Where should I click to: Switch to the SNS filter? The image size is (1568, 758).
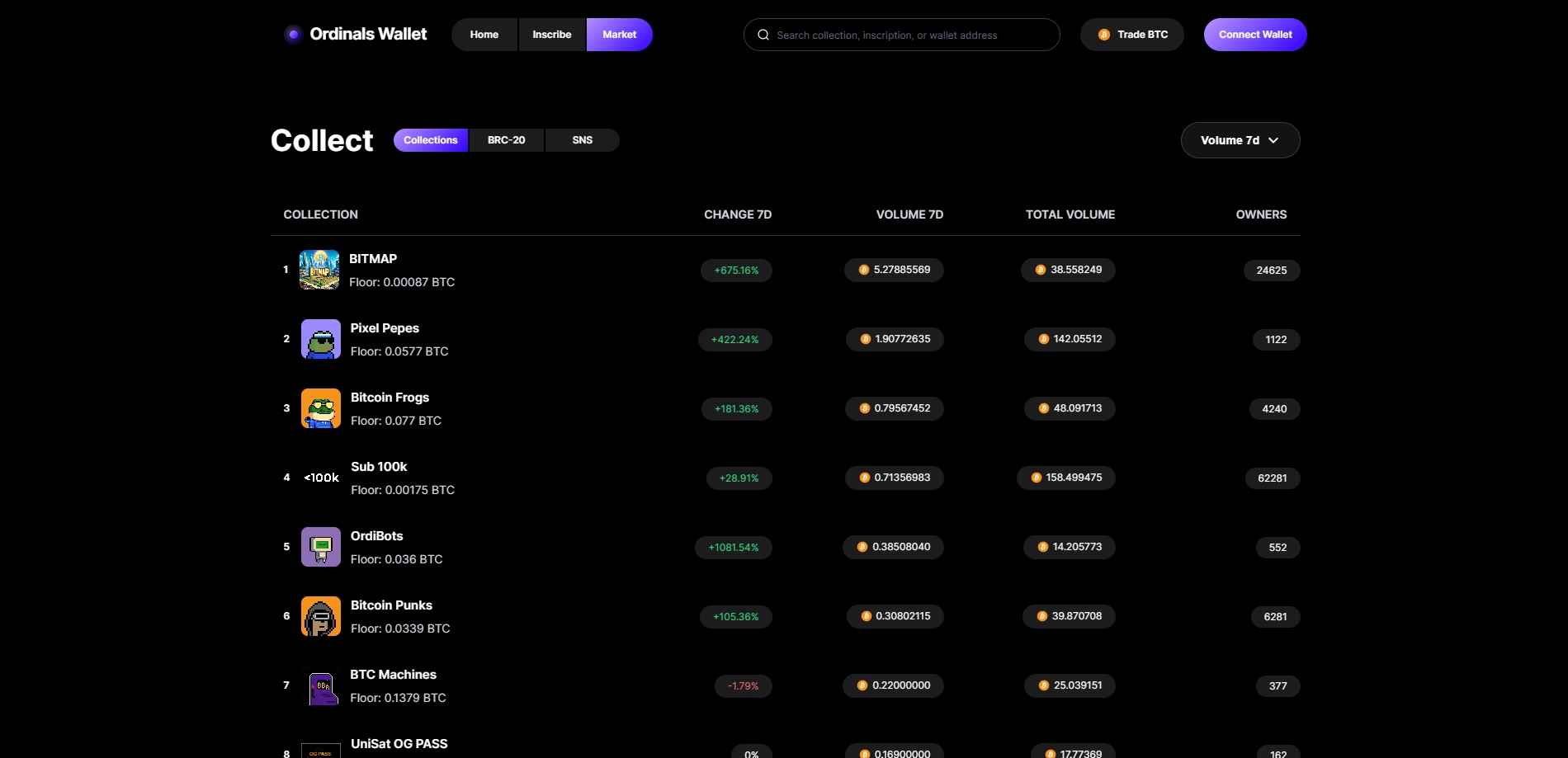coord(583,140)
